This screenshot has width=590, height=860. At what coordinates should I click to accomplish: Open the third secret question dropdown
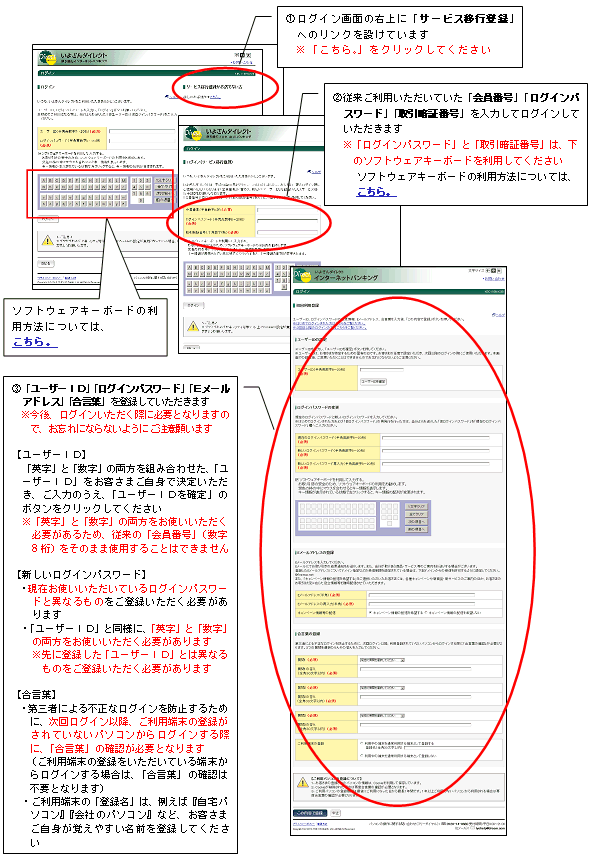[382, 716]
